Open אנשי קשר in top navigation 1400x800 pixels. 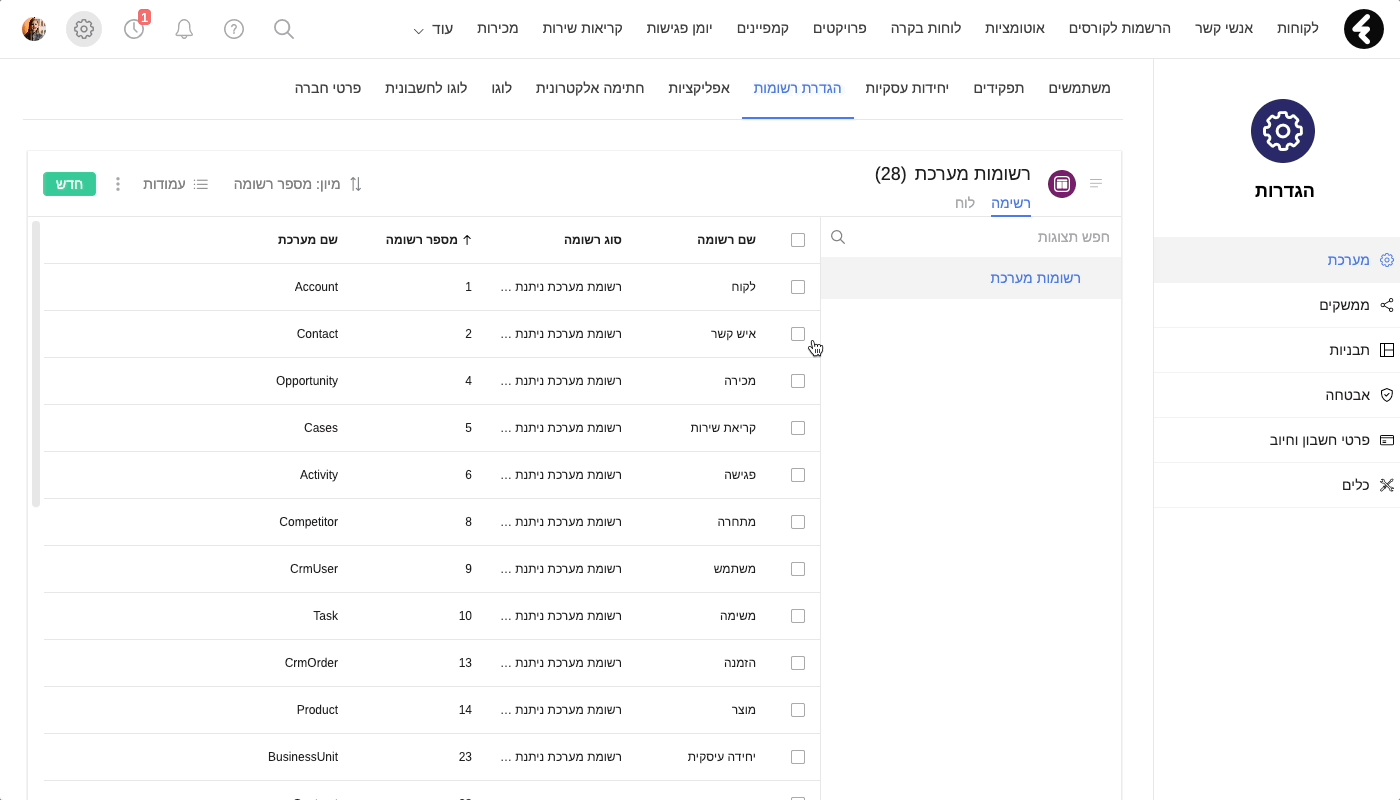tap(1224, 29)
